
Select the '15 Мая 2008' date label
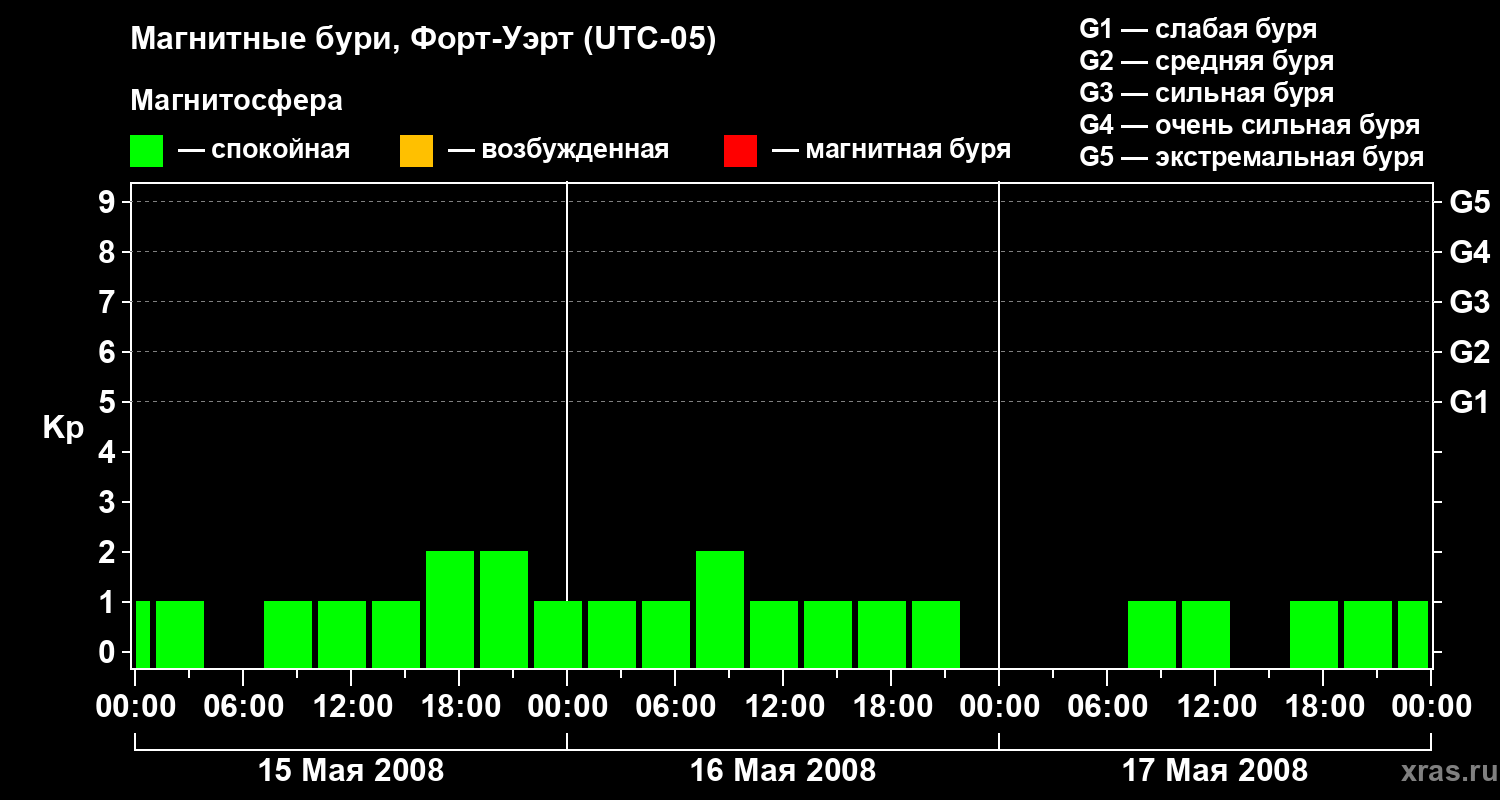point(351,771)
